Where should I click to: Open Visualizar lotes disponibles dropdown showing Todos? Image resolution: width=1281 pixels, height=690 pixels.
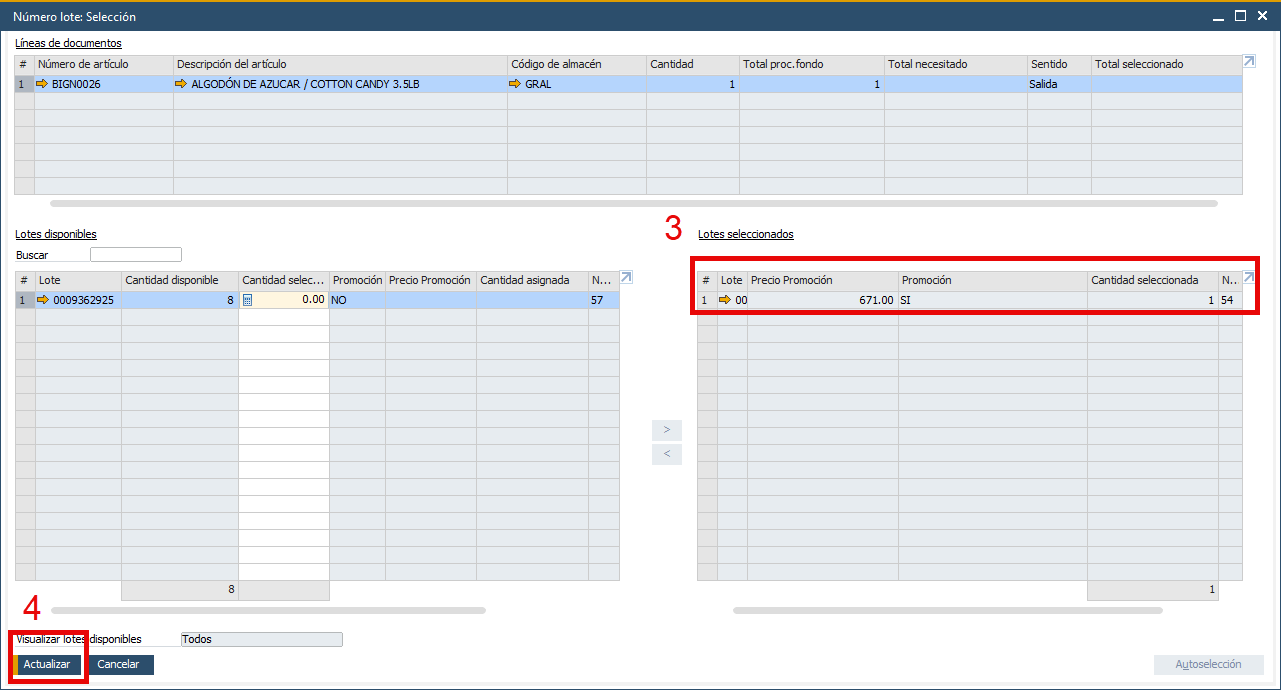[x=261, y=639]
